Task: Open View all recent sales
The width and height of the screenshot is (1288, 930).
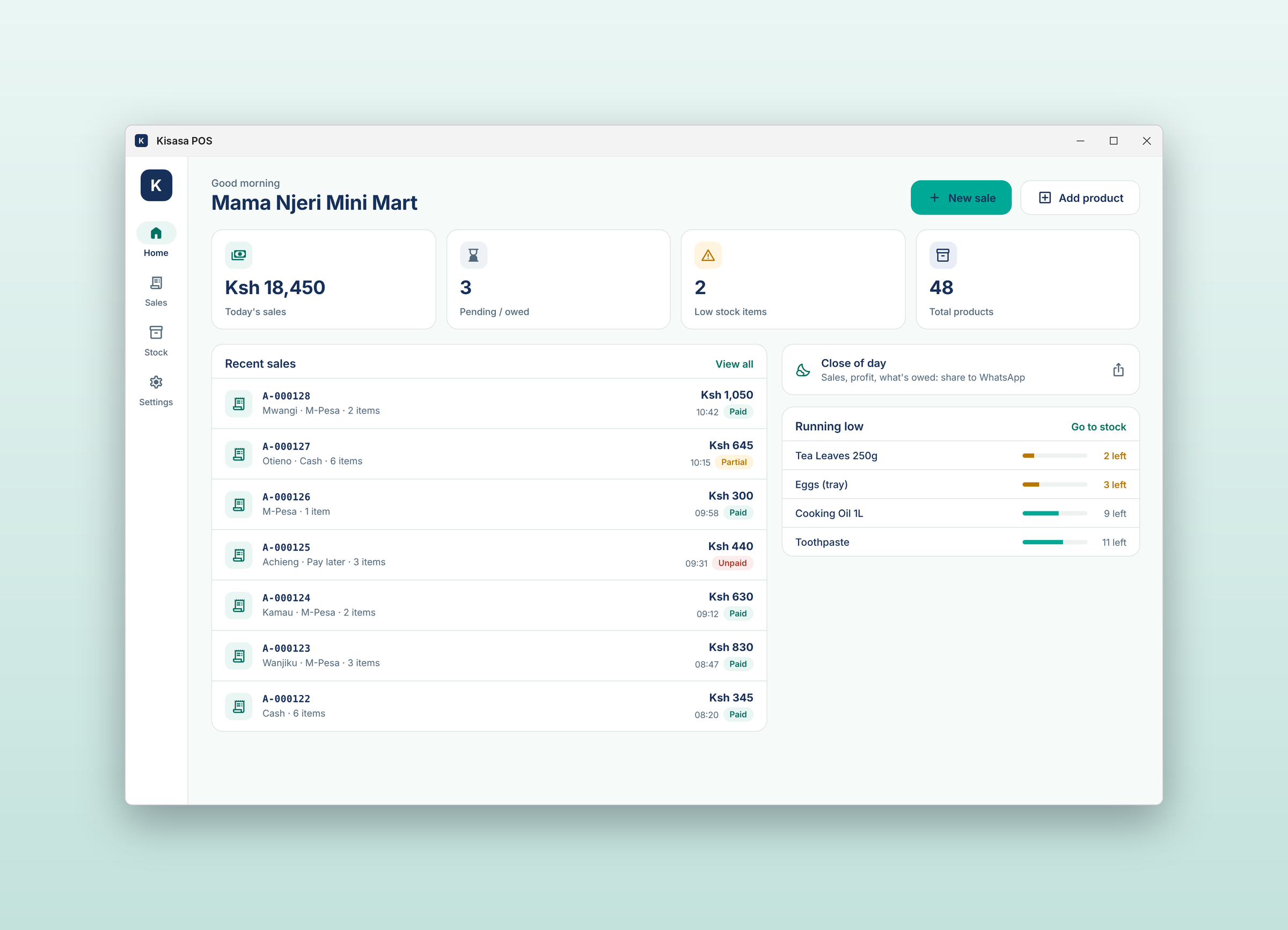Action: pos(734,364)
